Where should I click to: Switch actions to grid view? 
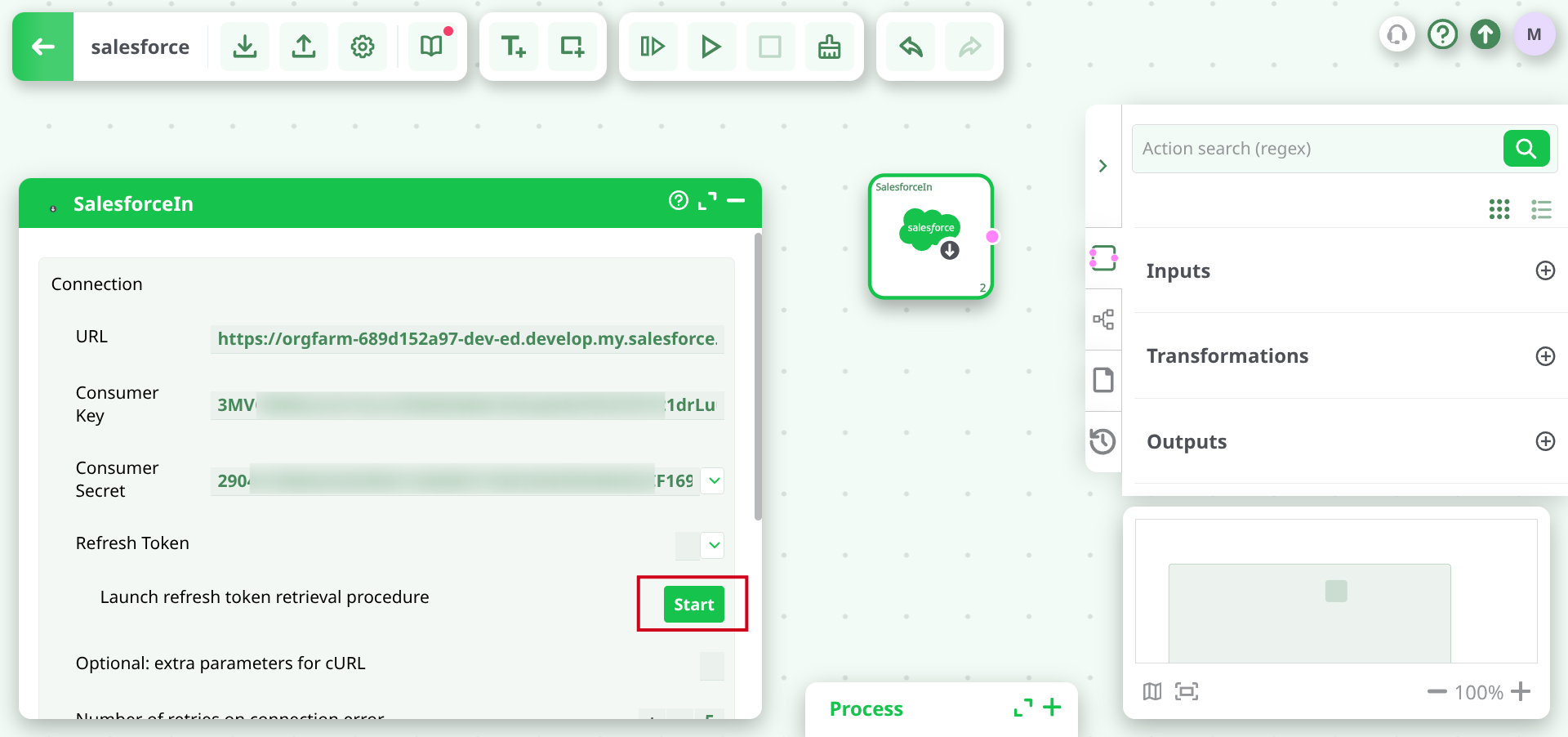click(x=1499, y=209)
